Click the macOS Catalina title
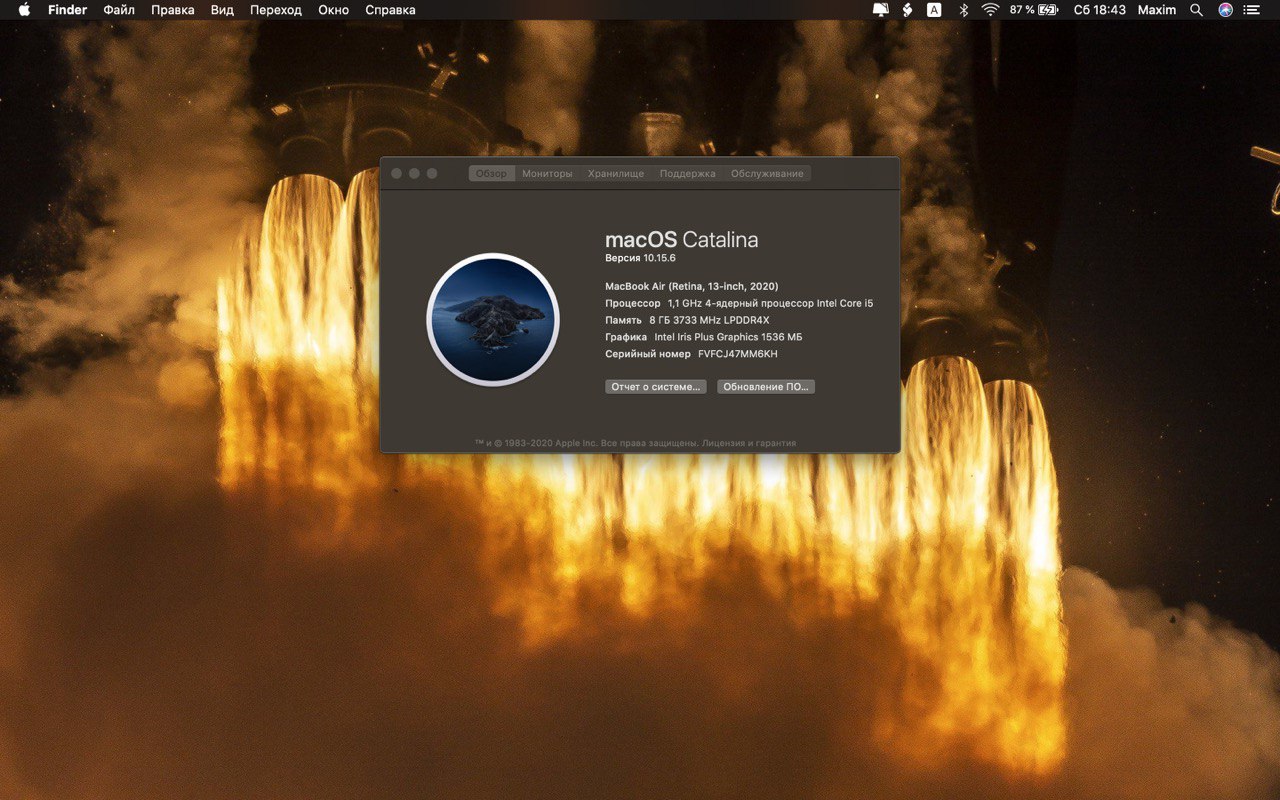This screenshot has height=800, width=1280. [682, 239]
